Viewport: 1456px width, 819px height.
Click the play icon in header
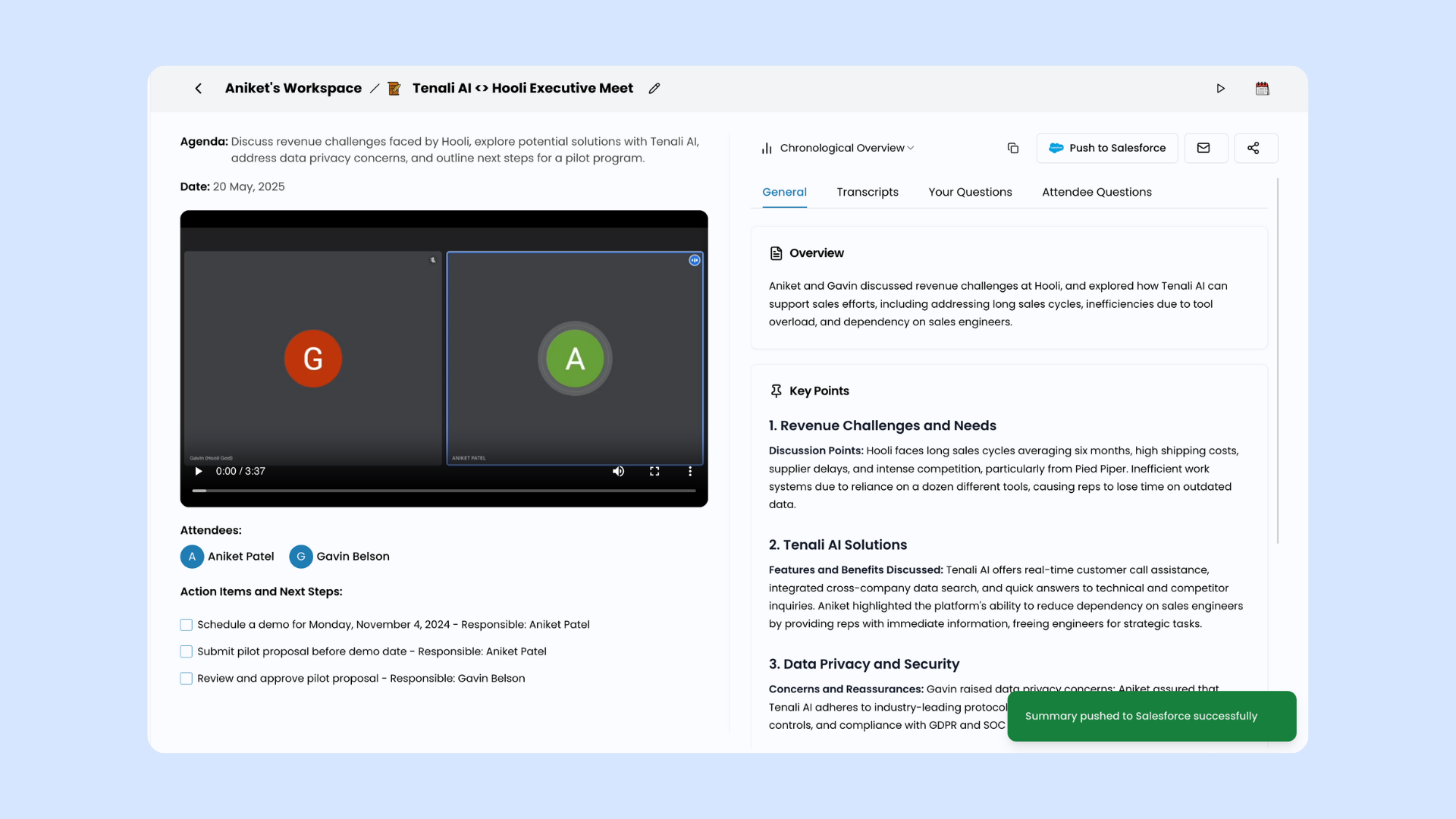pyautogui.click(x=1220, y=89)
